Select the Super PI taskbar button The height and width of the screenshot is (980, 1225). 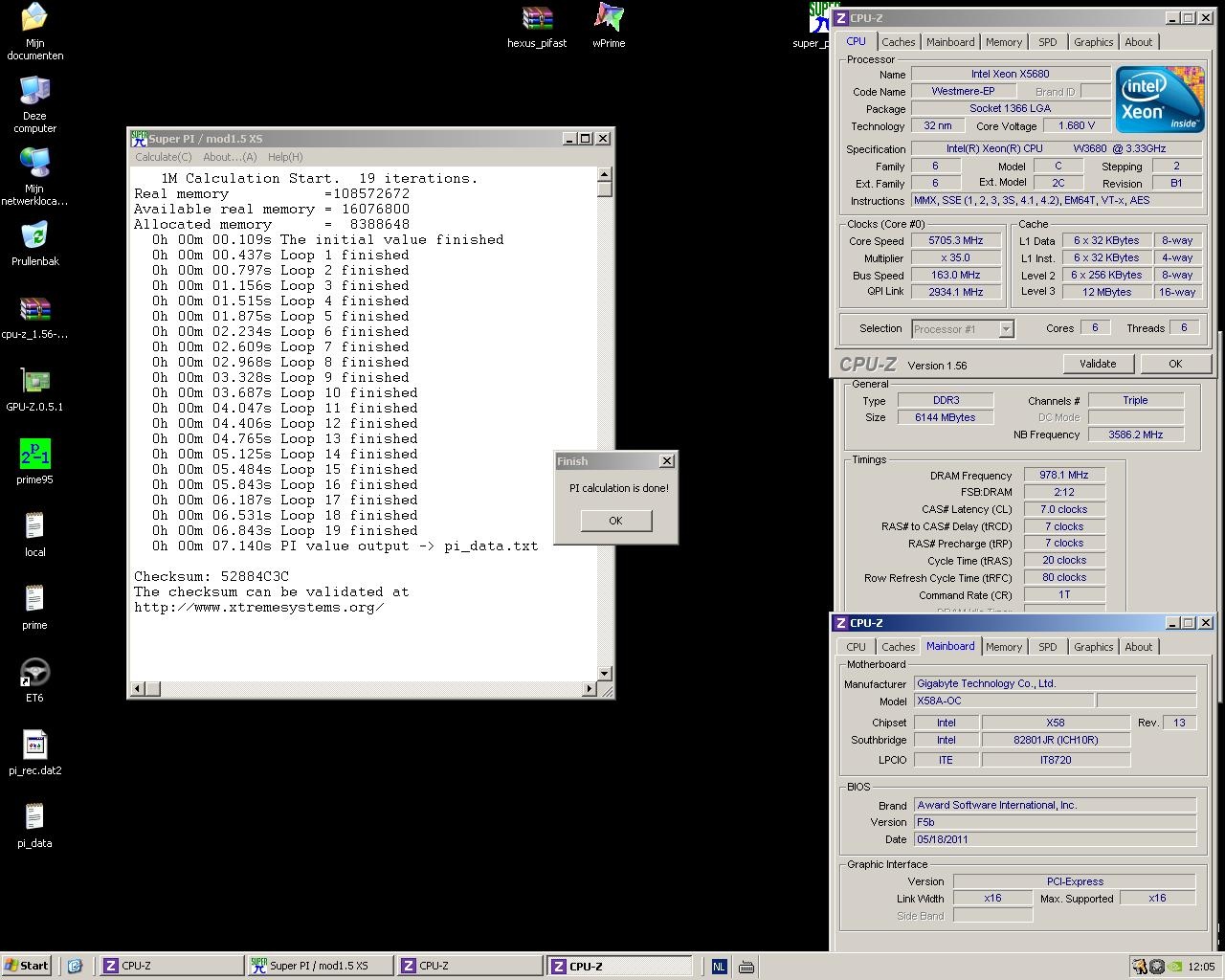click(x=319, y=966)
